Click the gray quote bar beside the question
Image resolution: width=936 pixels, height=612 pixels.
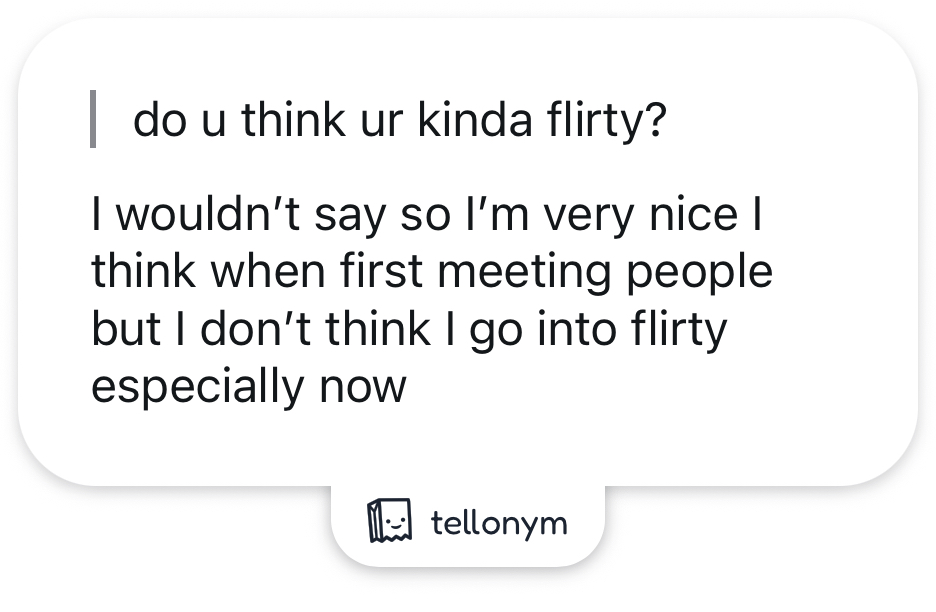[93, 119]
